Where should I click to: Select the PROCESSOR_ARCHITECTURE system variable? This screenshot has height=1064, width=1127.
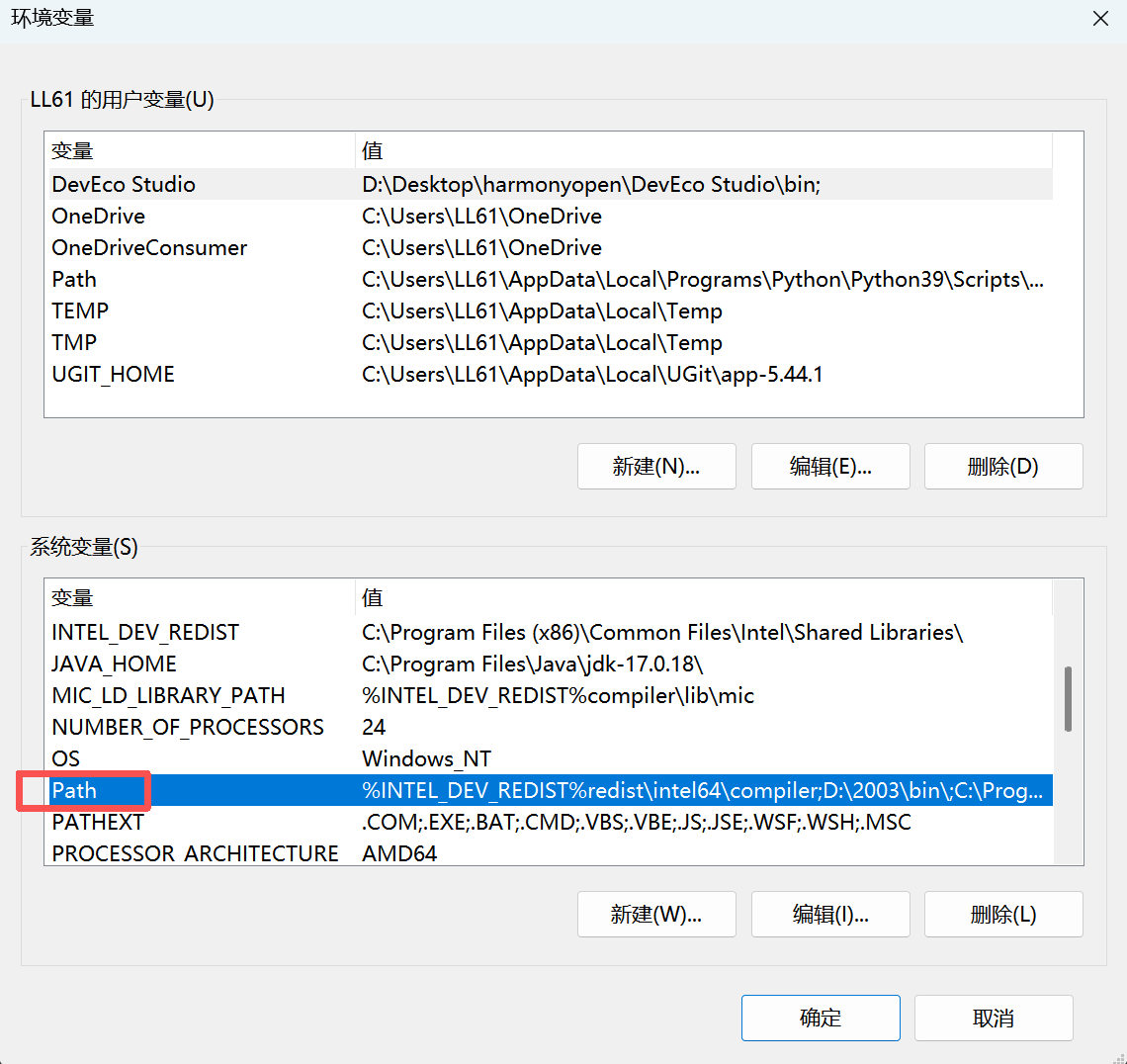tap(551, 853)
